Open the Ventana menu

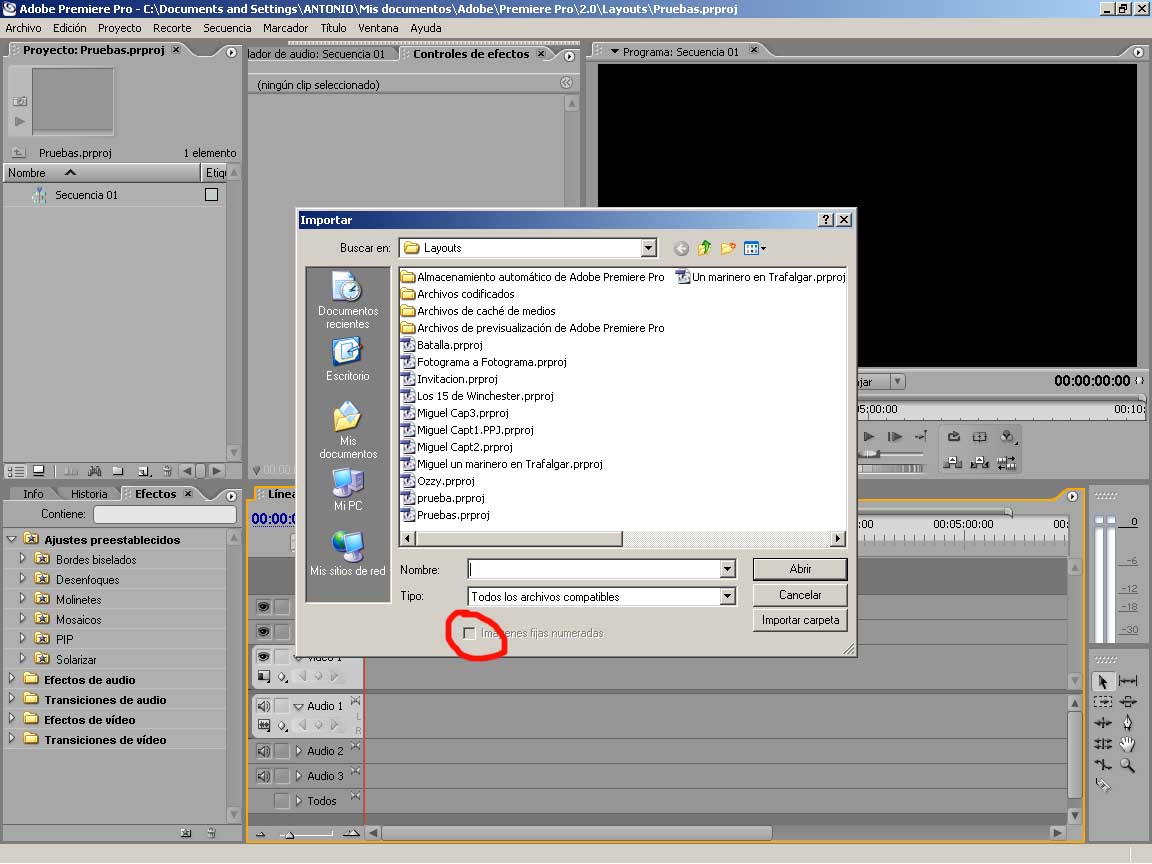coord(378,28)
